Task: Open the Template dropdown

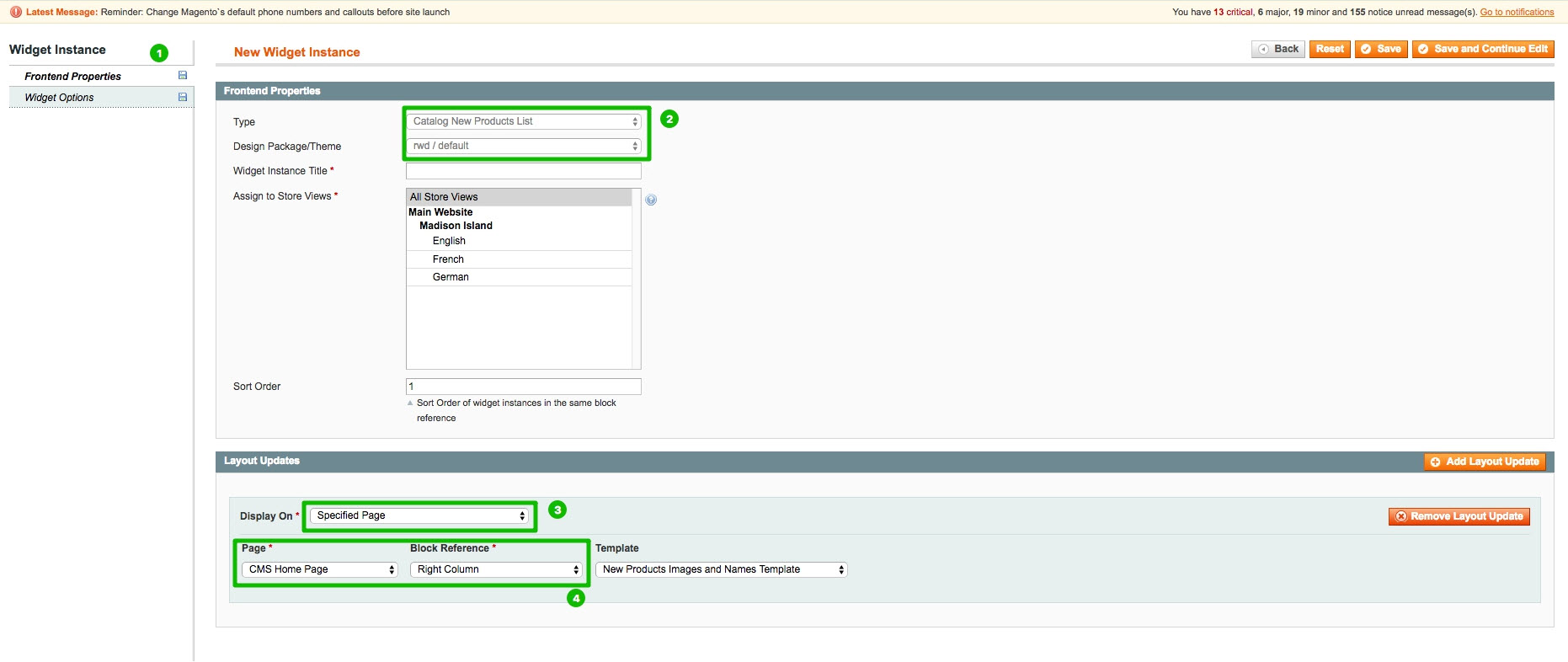Action: (x=721, y=569)
